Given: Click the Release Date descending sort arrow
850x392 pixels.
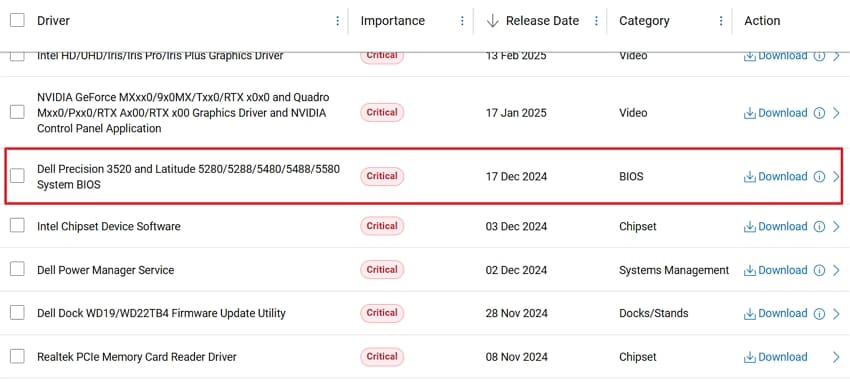Looking at the screenshot, I should coord(492,21).
